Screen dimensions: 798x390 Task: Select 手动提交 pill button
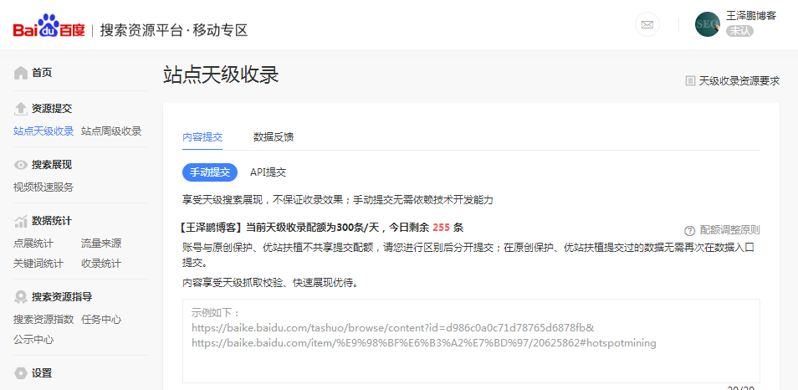pos(210,173)
